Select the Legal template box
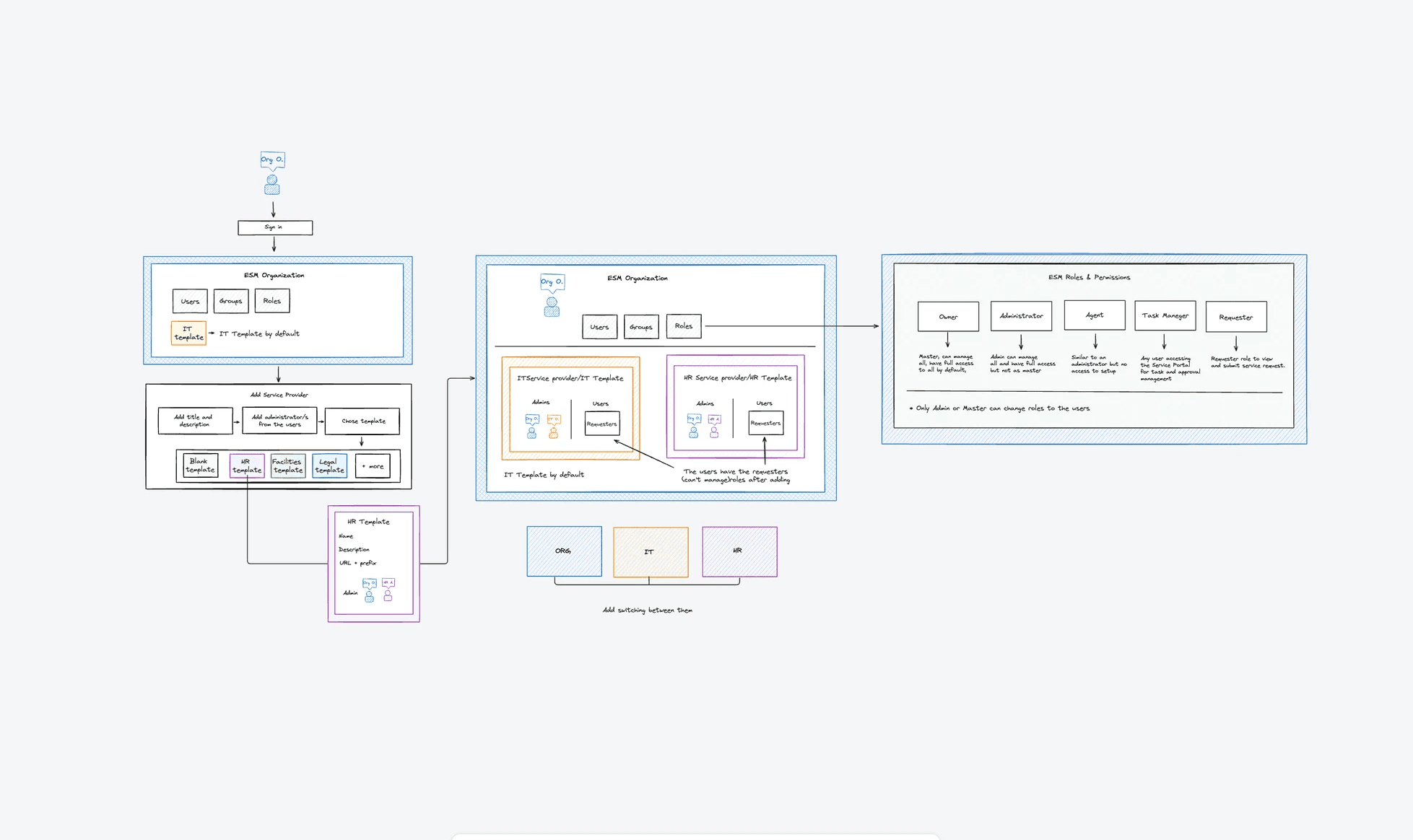 coord(329,465)
